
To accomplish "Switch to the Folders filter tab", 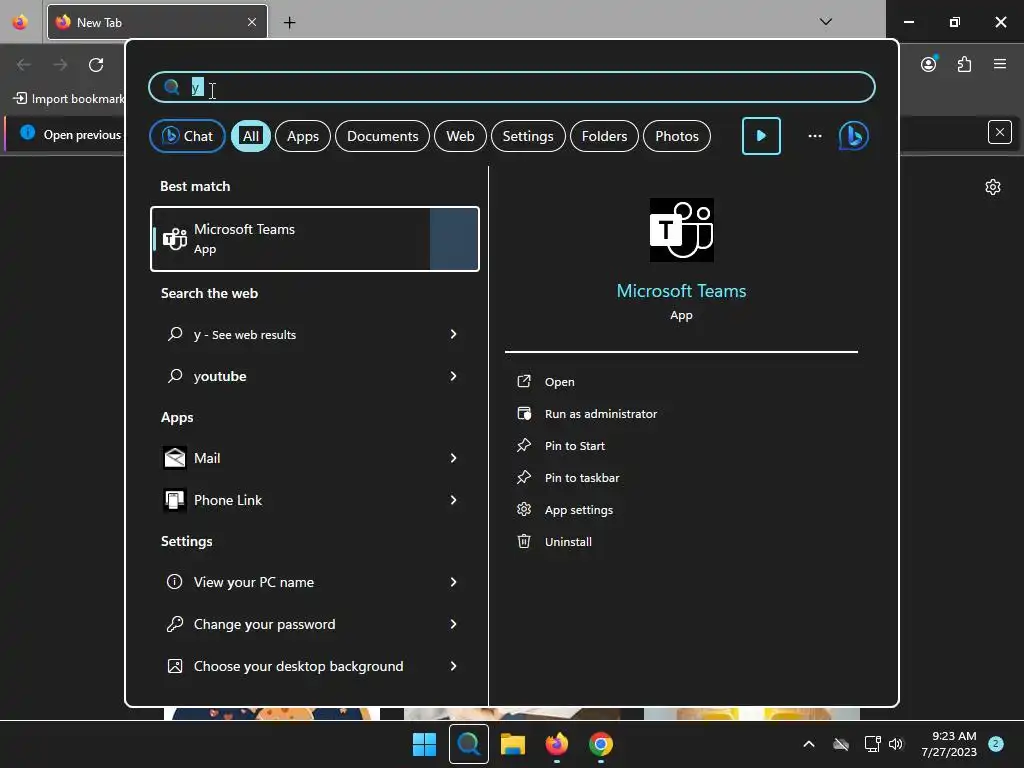I will click(604, 136).
